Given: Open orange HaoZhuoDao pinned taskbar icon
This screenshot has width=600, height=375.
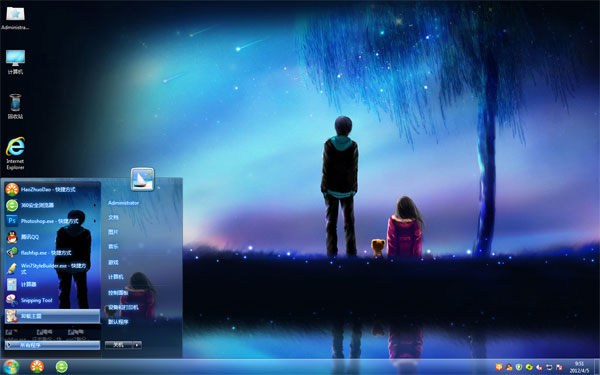Looking at the screenshot, I should point(37,367).
